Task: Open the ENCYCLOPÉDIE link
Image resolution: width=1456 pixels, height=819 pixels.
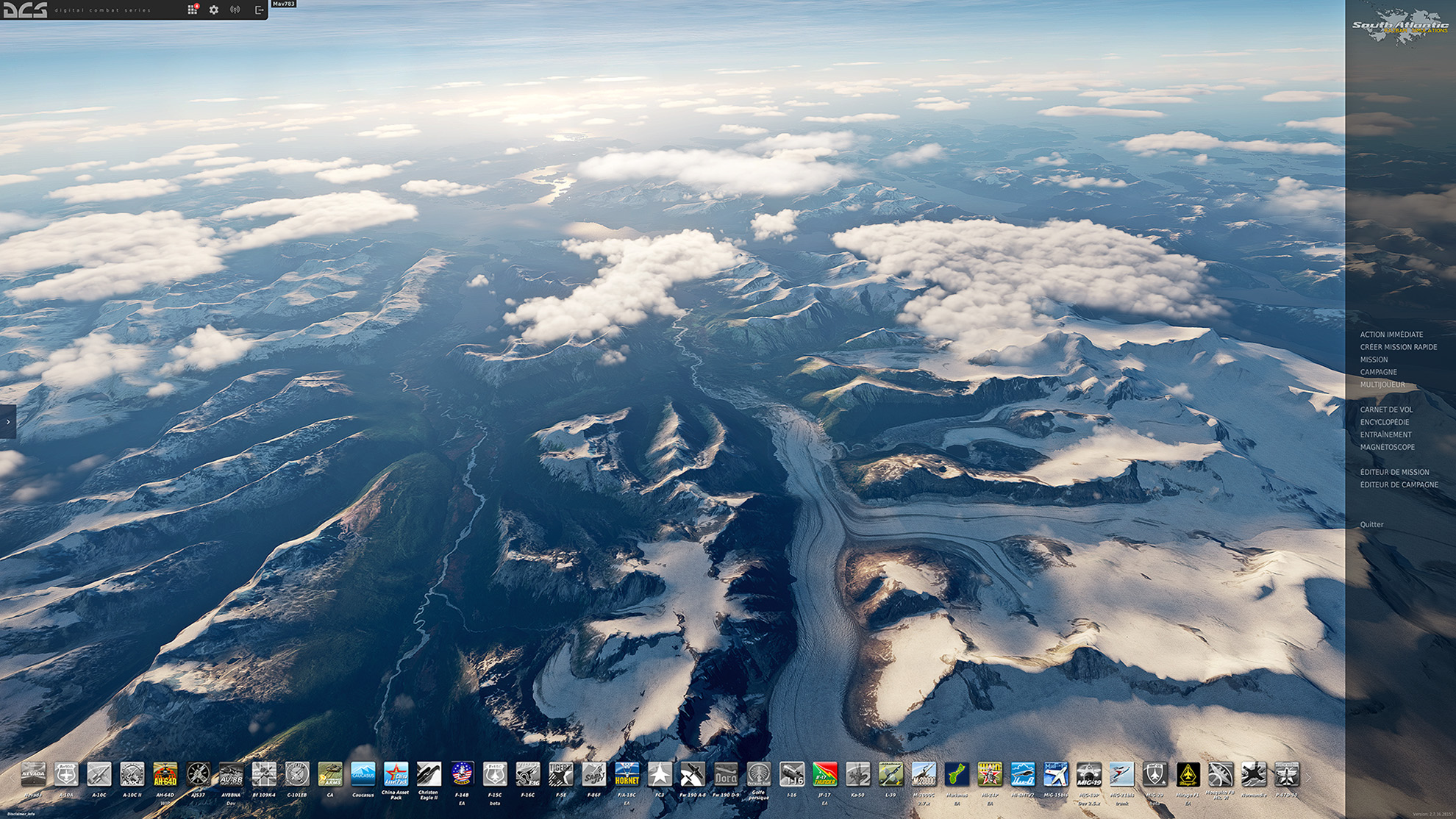Action: pos(1384,422)
